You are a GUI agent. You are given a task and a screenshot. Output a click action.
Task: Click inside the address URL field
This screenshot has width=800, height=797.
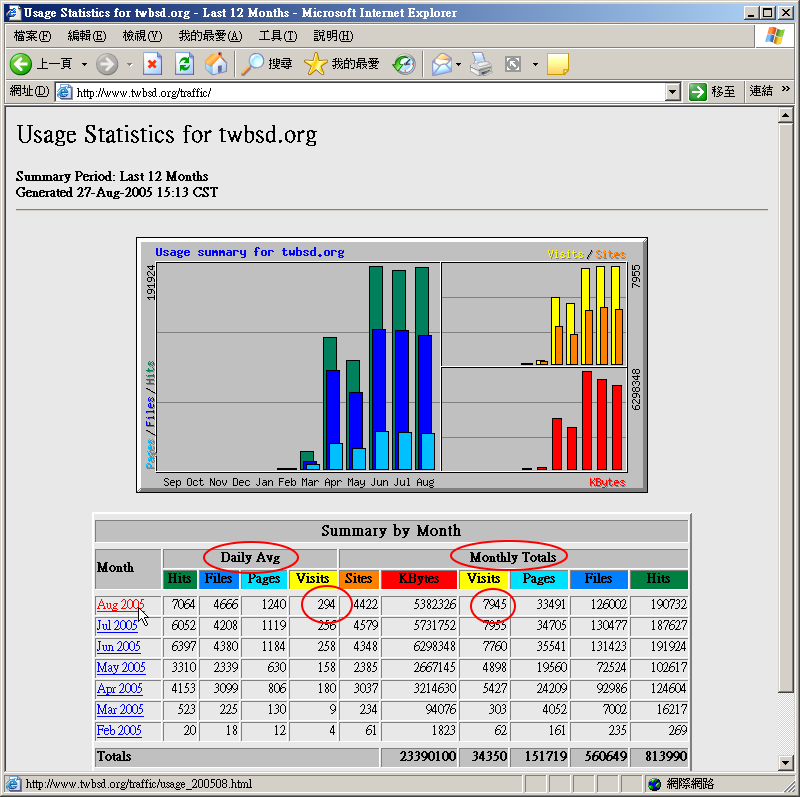[x=360, y=92]
